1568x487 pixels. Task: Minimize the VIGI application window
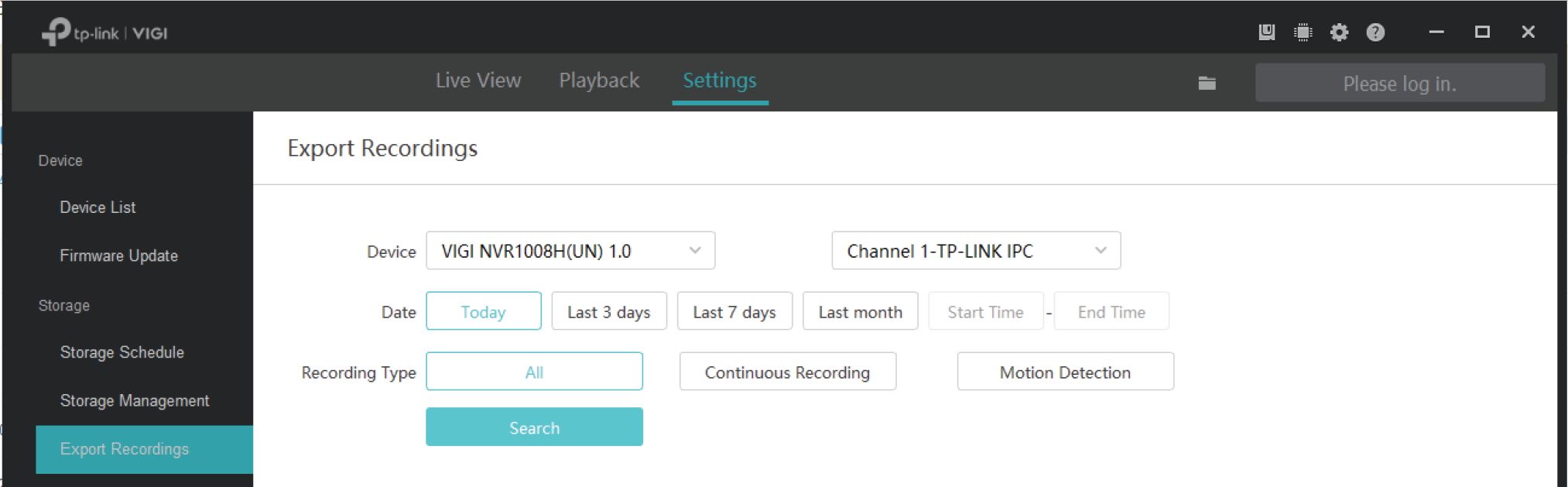[1436, 33]
